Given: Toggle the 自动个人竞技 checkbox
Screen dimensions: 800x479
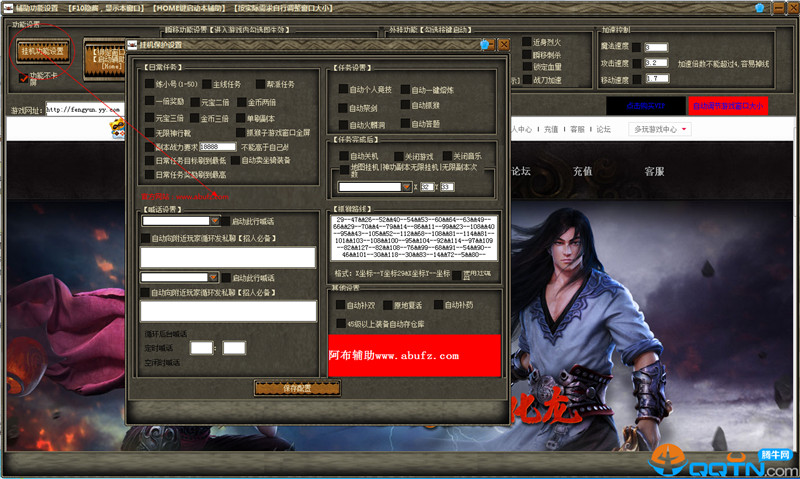Looking at the screenshot, I should (x=343, y=90).
